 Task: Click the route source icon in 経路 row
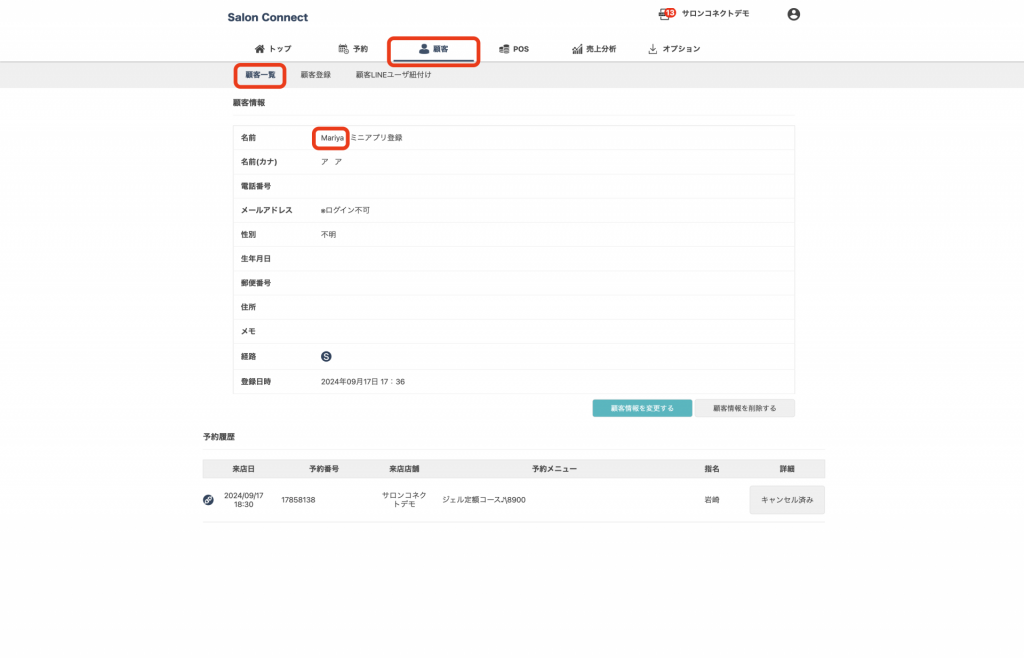pos(326,356)
